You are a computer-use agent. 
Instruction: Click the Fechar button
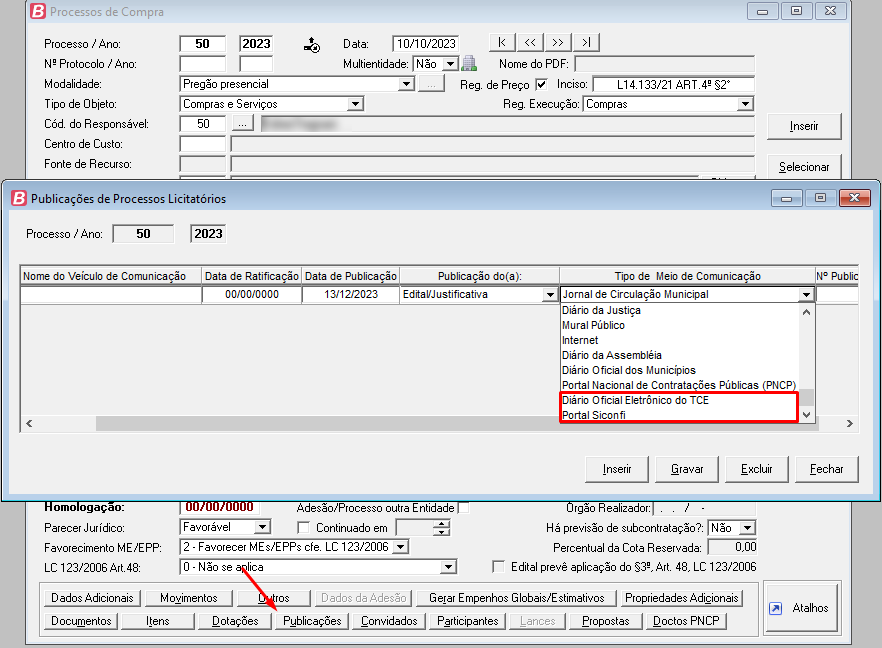(827, 469)
